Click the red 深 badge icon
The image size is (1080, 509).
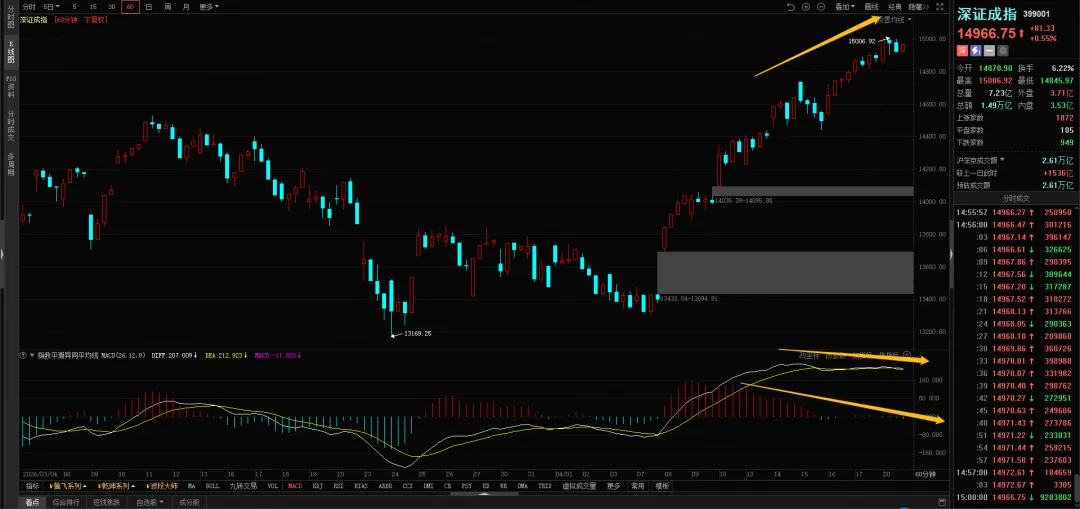tap(962, 50)
